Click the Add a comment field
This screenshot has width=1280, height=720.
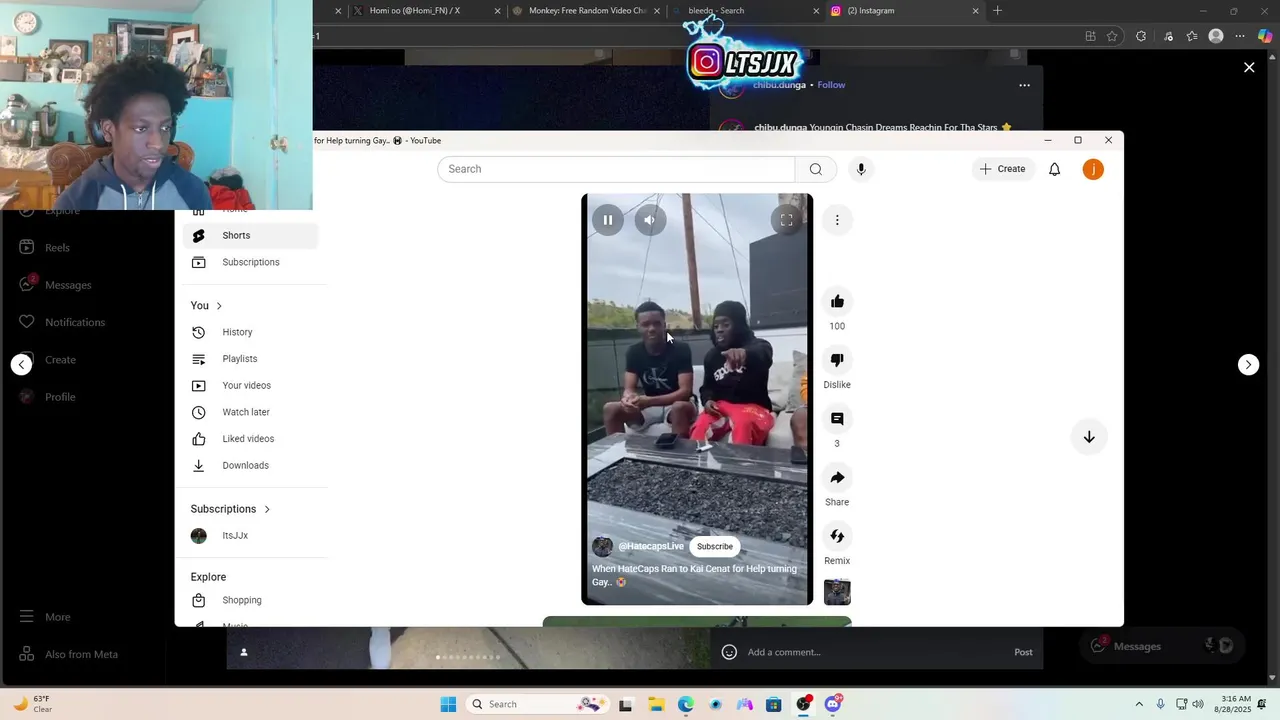click(875, 652)
